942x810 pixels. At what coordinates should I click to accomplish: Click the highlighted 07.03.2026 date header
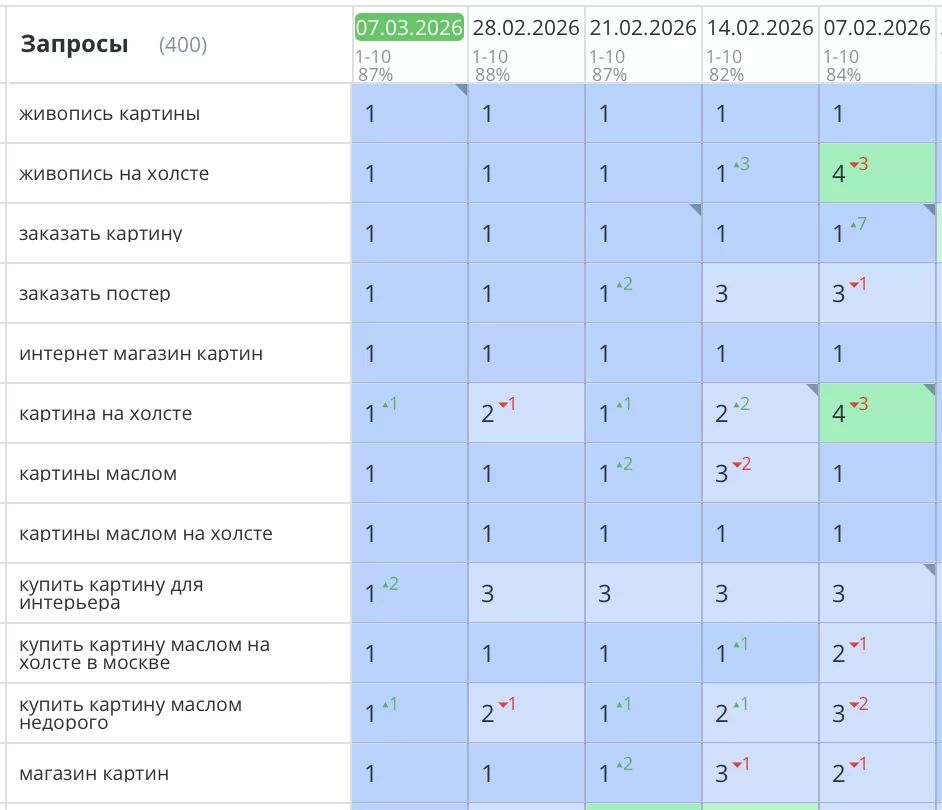[409, 28]
